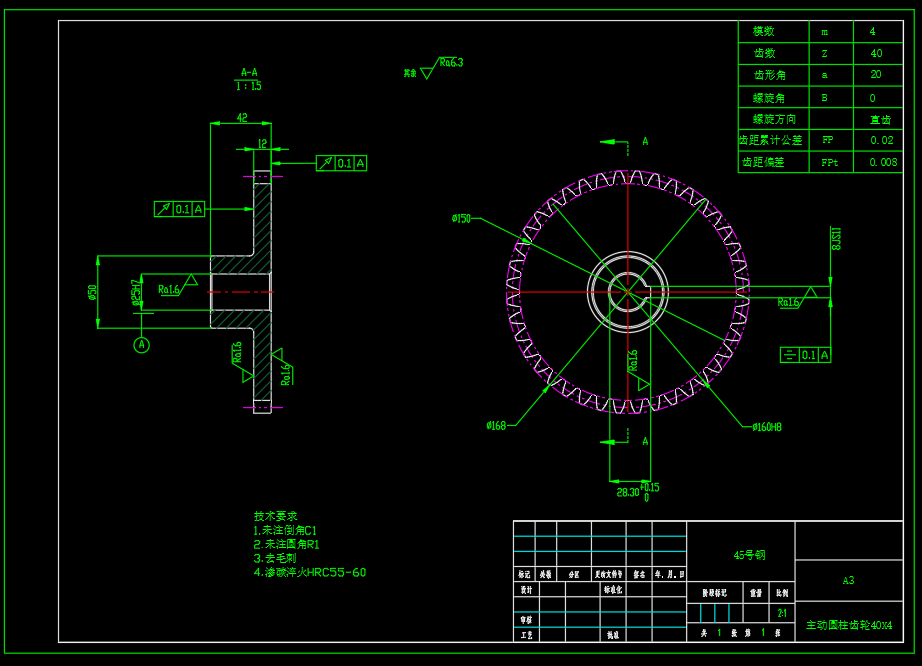Select the ø168 diameter dimension label
Image resolution: width=922 pixels, height=666 pixels.
pyautogui.click(x=497, y=425)
